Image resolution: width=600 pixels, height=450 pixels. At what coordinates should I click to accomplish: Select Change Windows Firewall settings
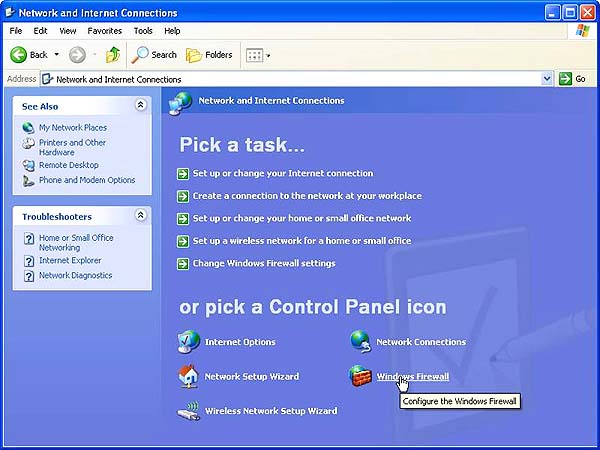(264, 263)
